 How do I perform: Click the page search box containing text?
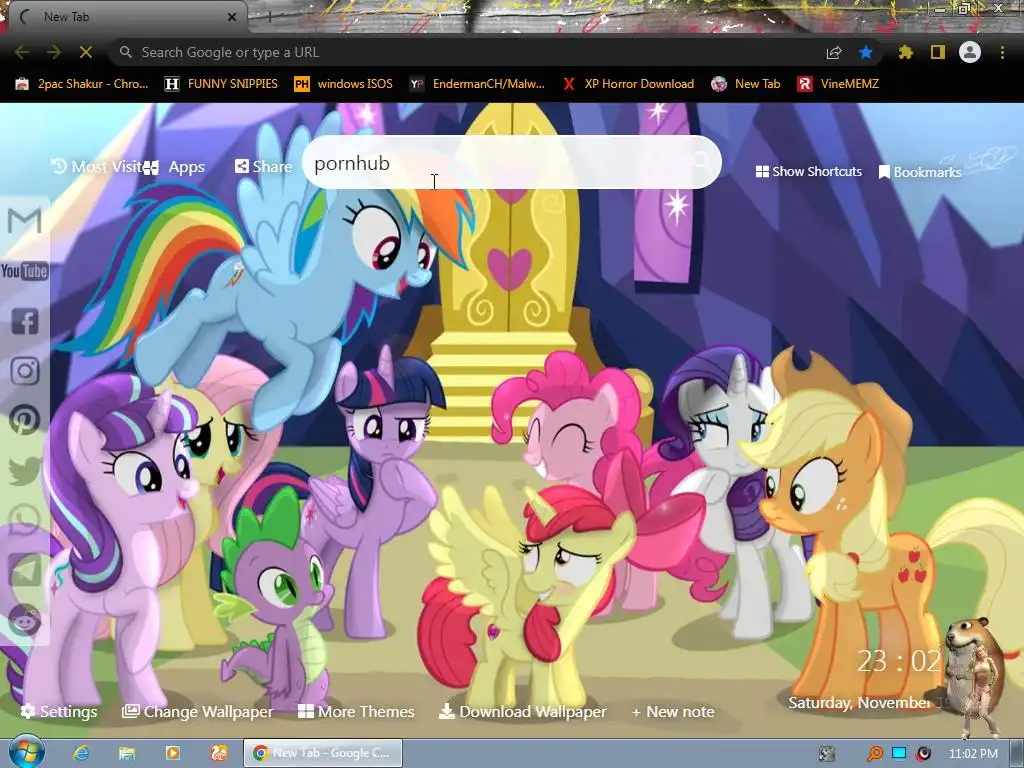click(x=511, y=163)
